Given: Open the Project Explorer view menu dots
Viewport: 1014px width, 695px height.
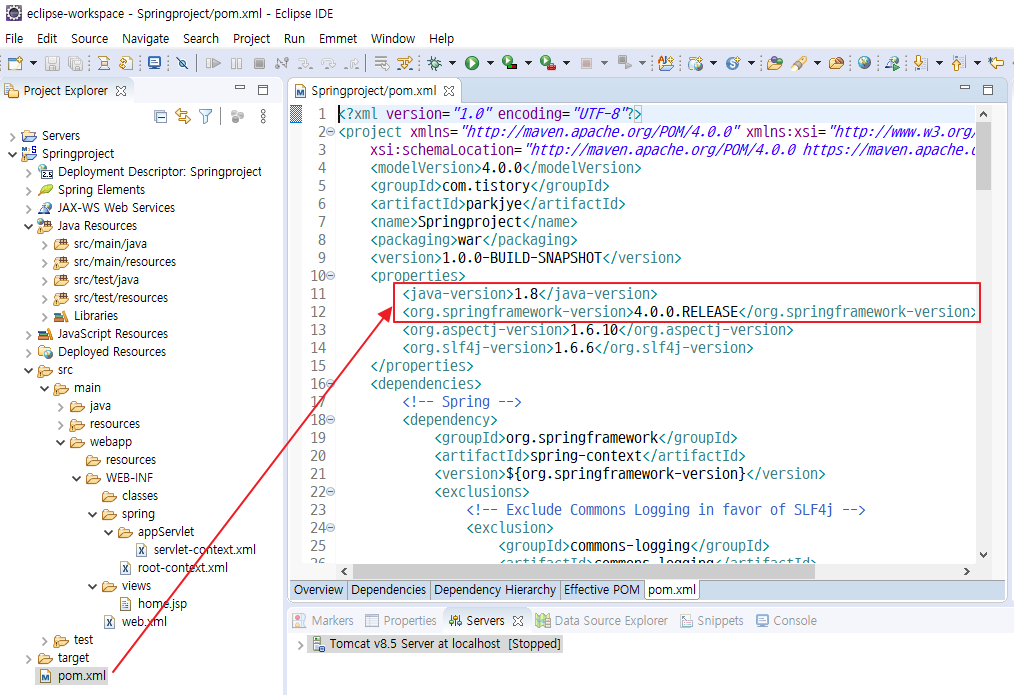Looking at the screenshot, I should [263, 116].
